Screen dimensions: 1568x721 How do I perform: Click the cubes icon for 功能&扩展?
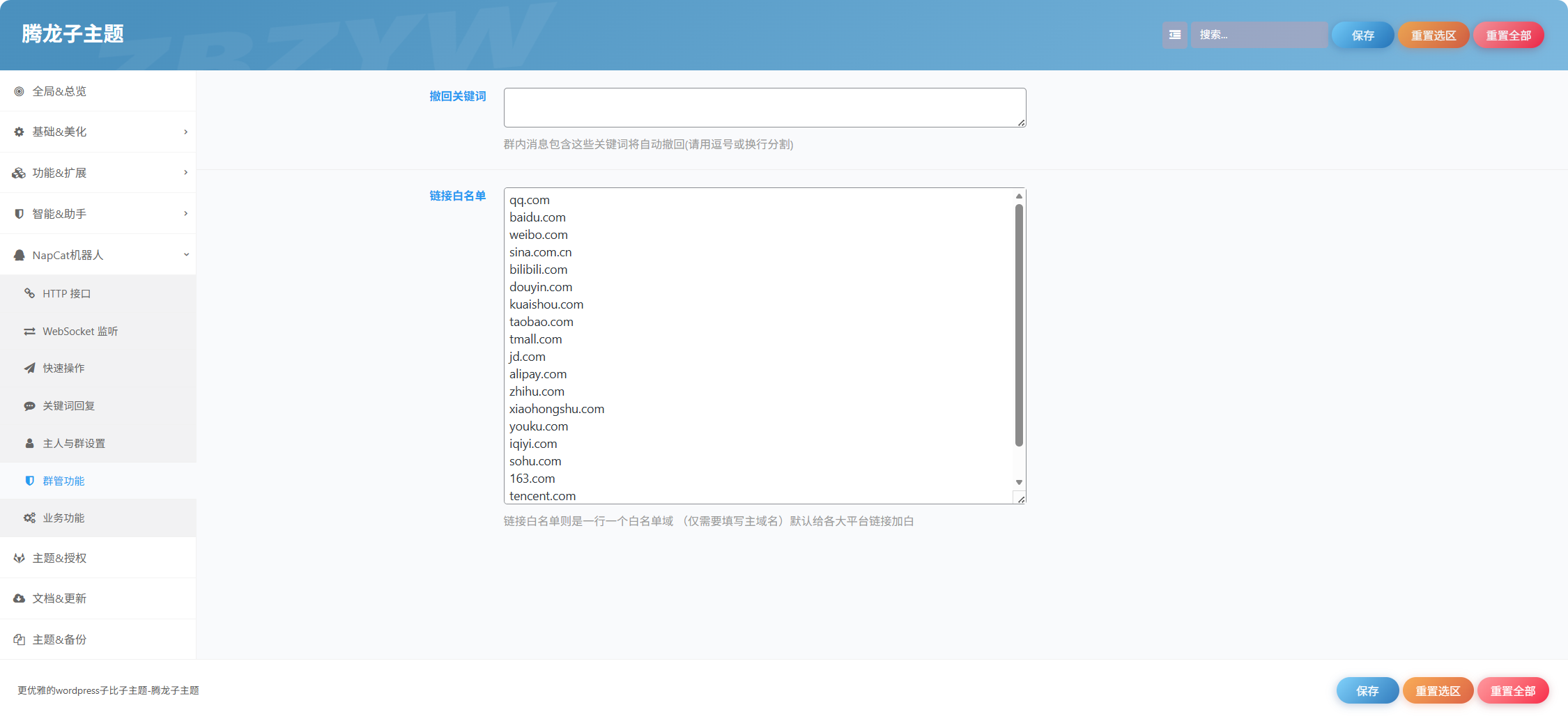click(20, 173)
